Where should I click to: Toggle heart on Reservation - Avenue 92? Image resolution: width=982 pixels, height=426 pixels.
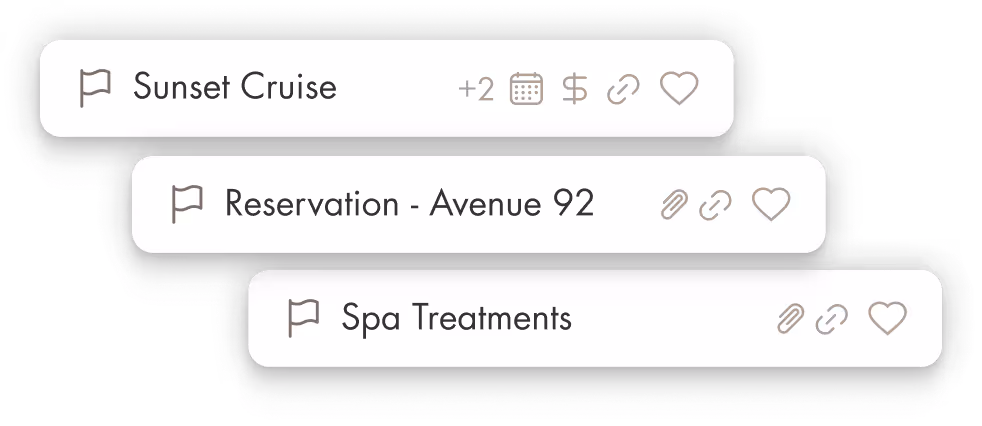pyautogui.click(x=771, y=204)
